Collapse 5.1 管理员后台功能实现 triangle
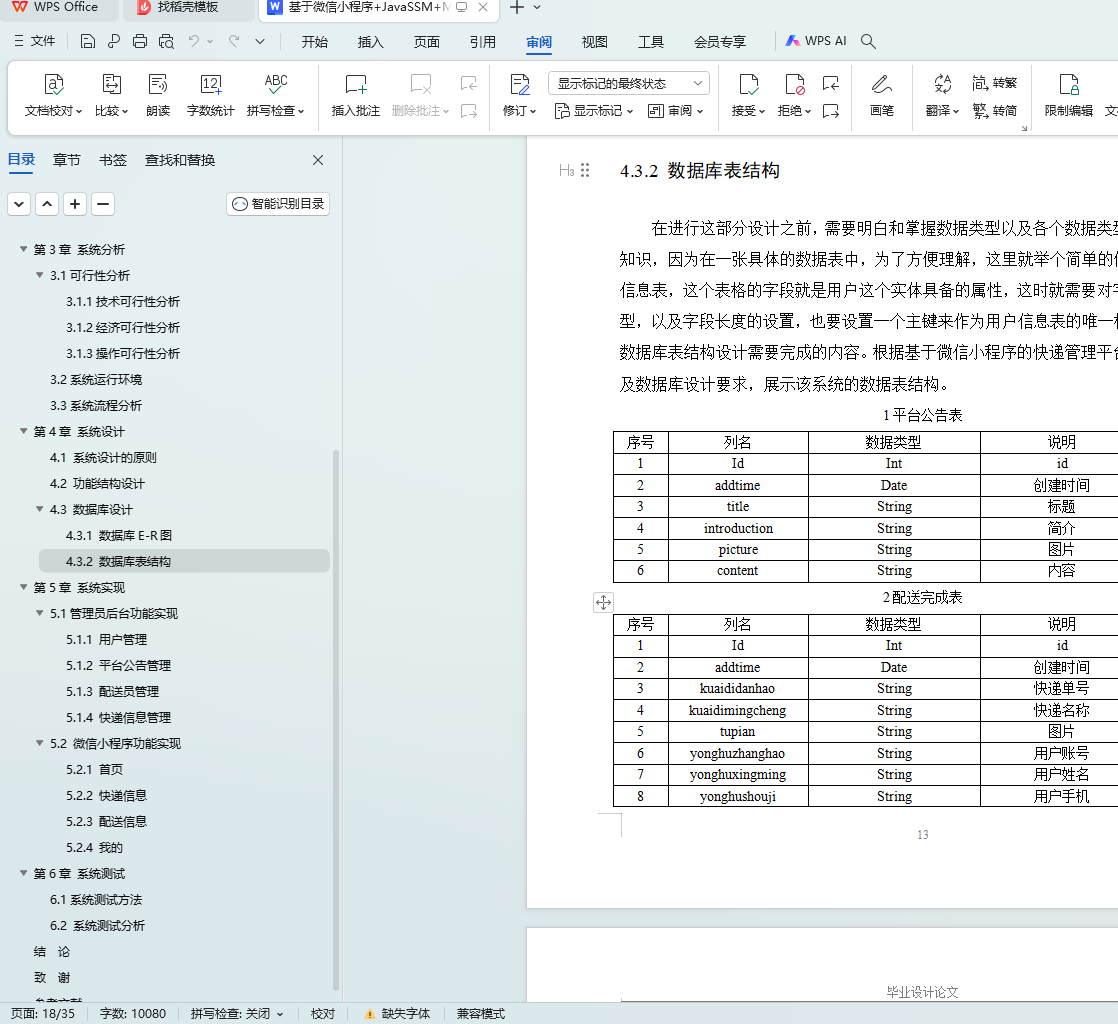This screenshot has height=1024, width=1118. [x=40, y=613]
